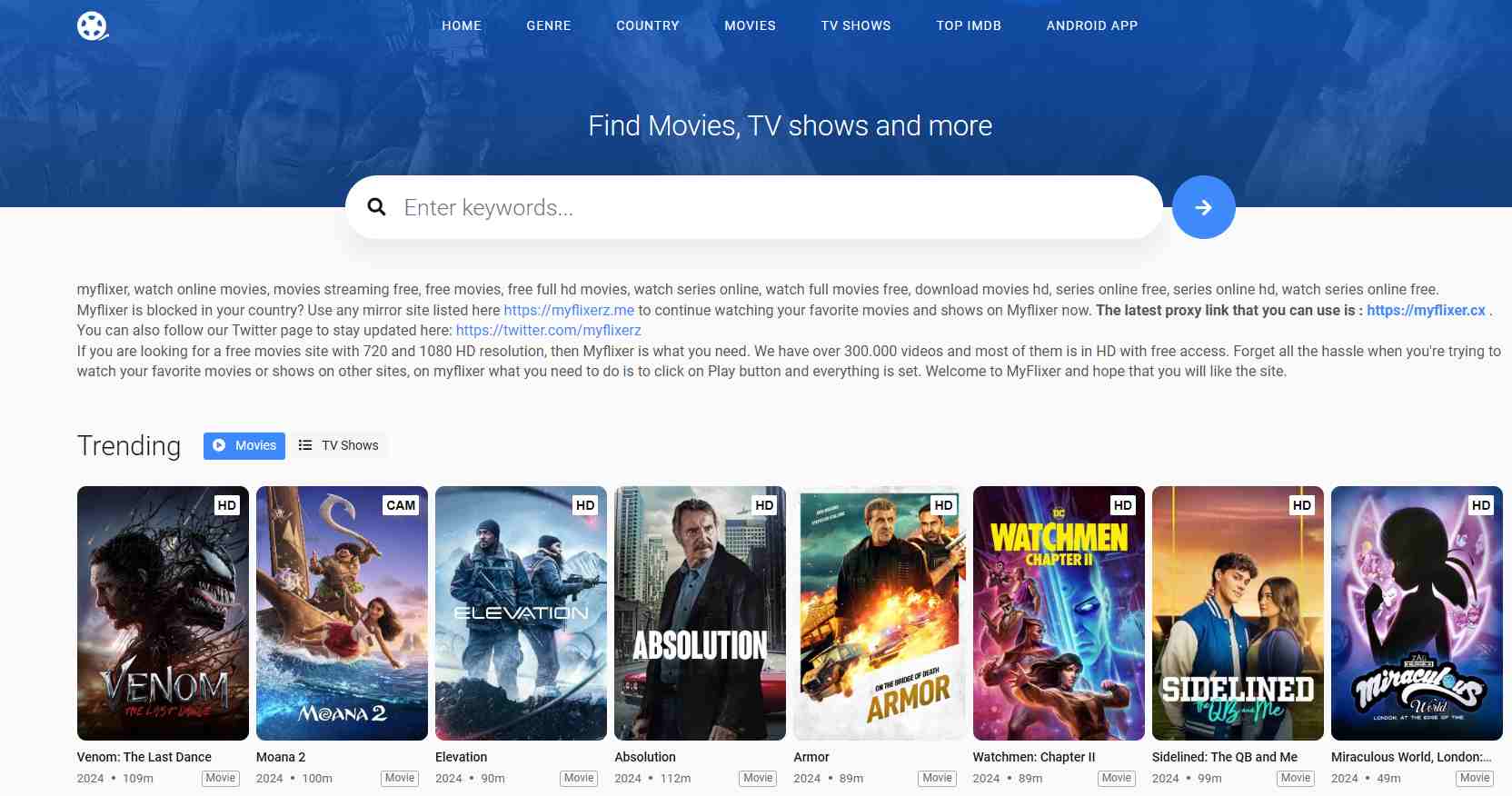Image resolution: width=1512 pixels, height=796 pixels.
Task: Go to TV SHOWS in the top nav
Action: click(x=856, y=25)
